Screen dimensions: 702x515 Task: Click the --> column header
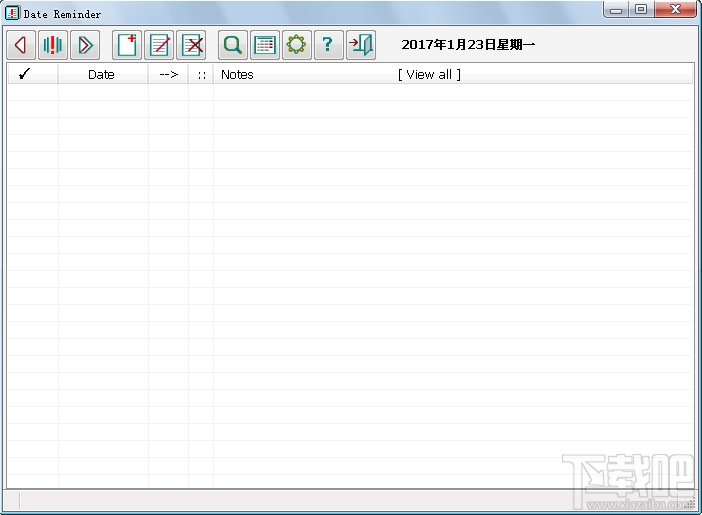pyautogui.click(x=168, y=74)
